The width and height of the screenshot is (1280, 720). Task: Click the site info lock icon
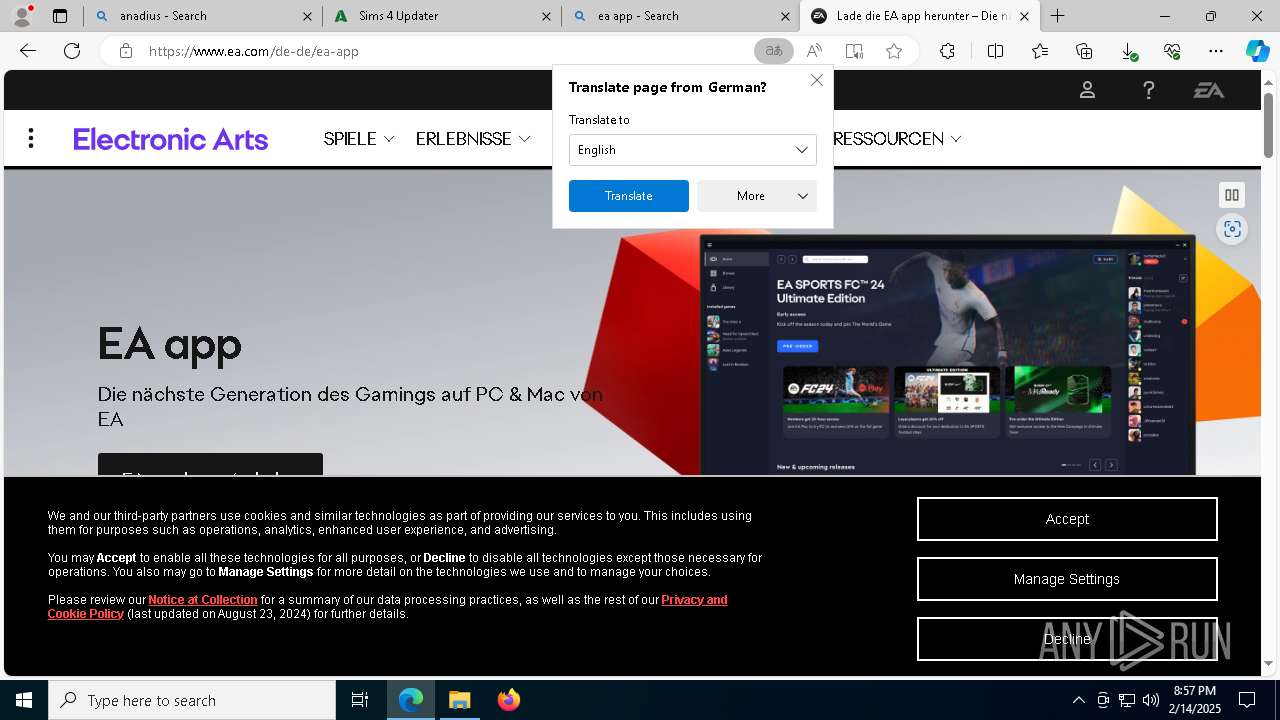pyautogui.click(x=126, y=51)
